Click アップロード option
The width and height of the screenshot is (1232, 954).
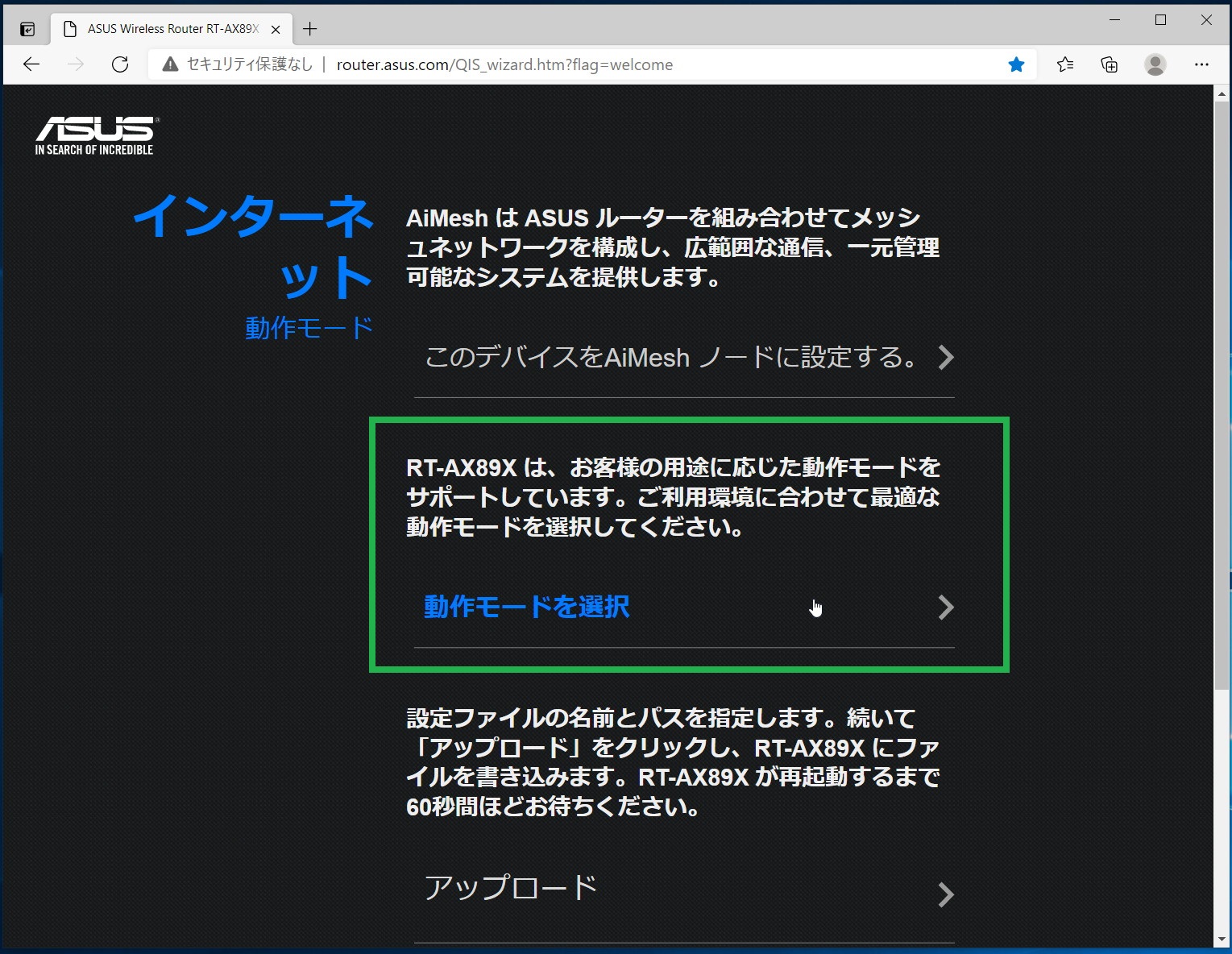[x=684, y=890]
